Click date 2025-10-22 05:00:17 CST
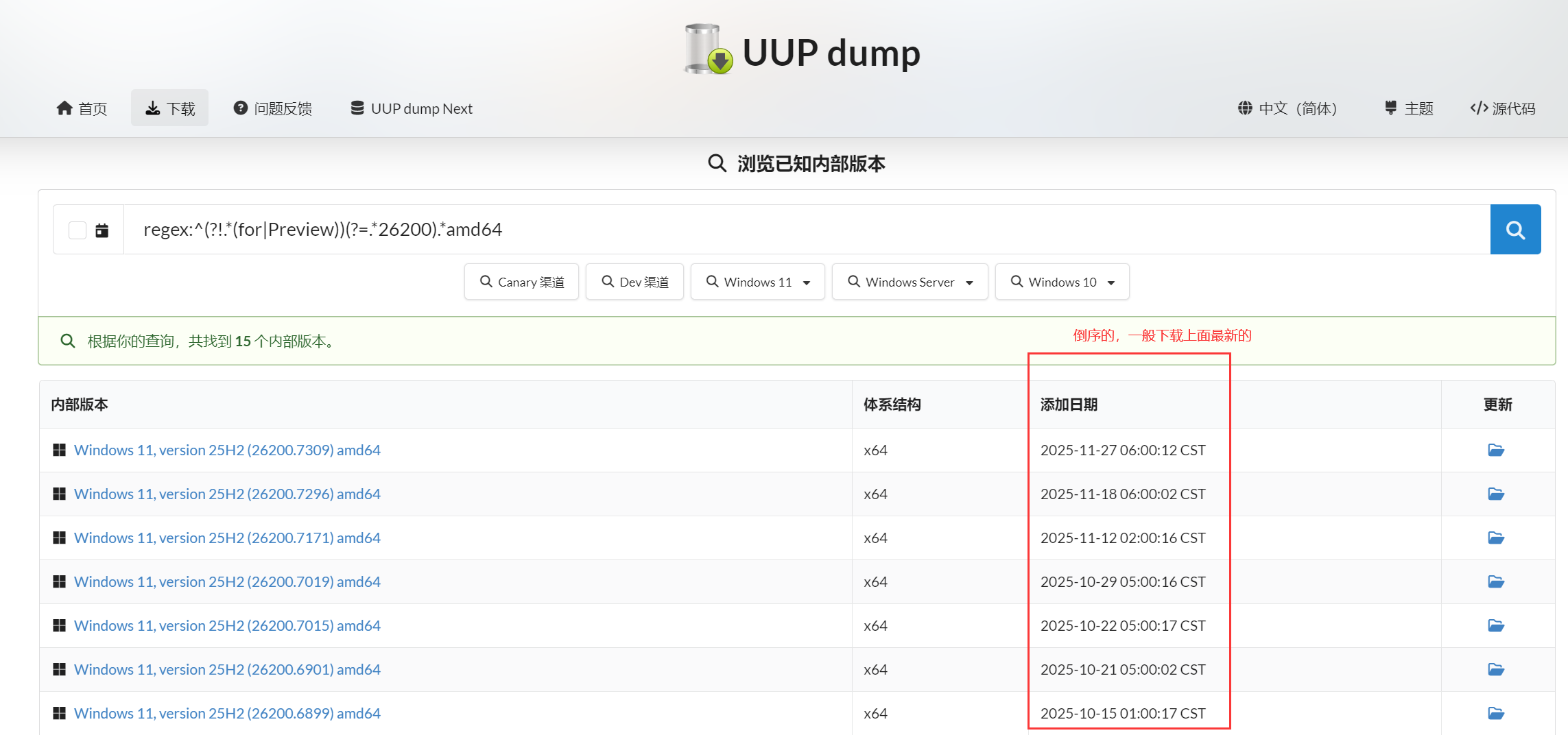The width and height of the screenshot is (1568, 735). click(x=1123, y=626)
